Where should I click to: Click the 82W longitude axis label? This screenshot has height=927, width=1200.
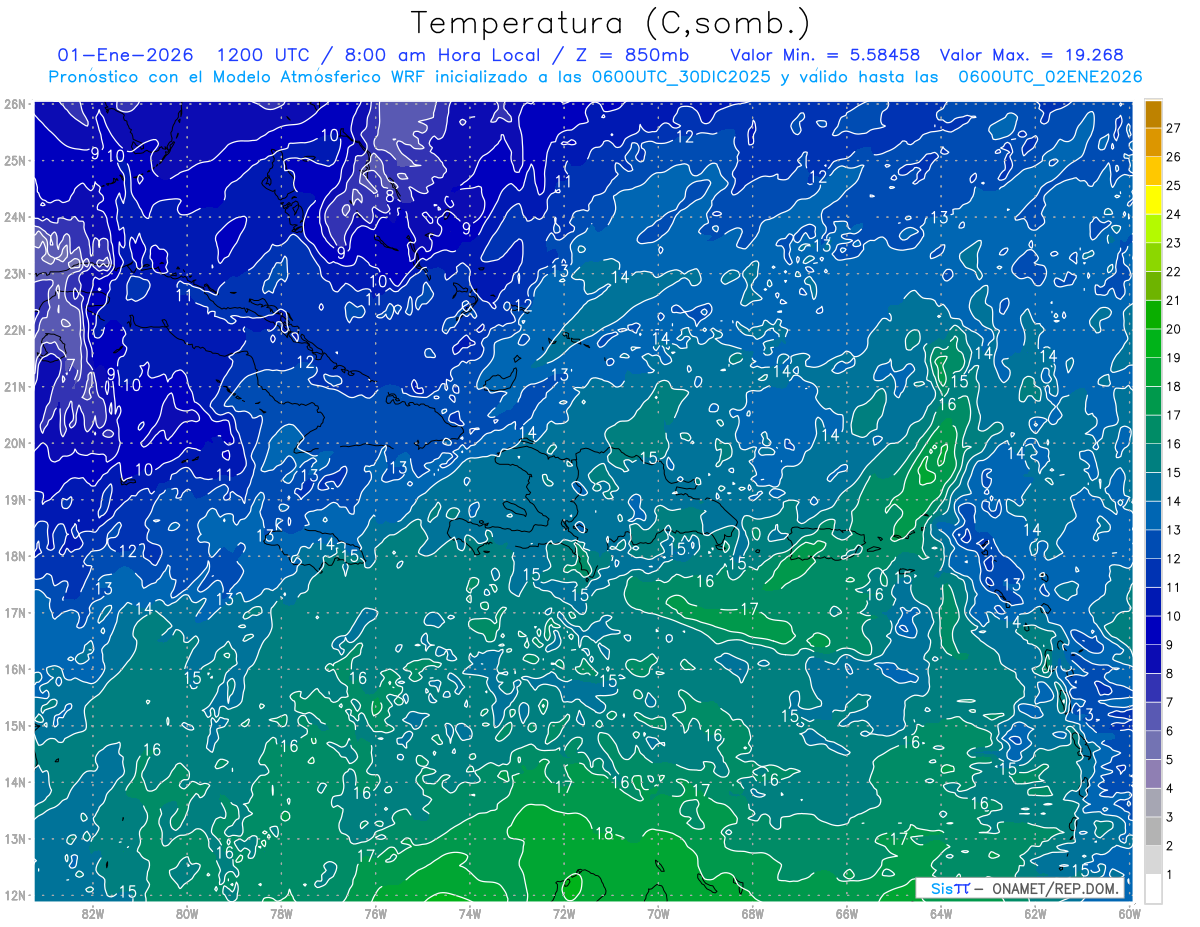point(92,913)
